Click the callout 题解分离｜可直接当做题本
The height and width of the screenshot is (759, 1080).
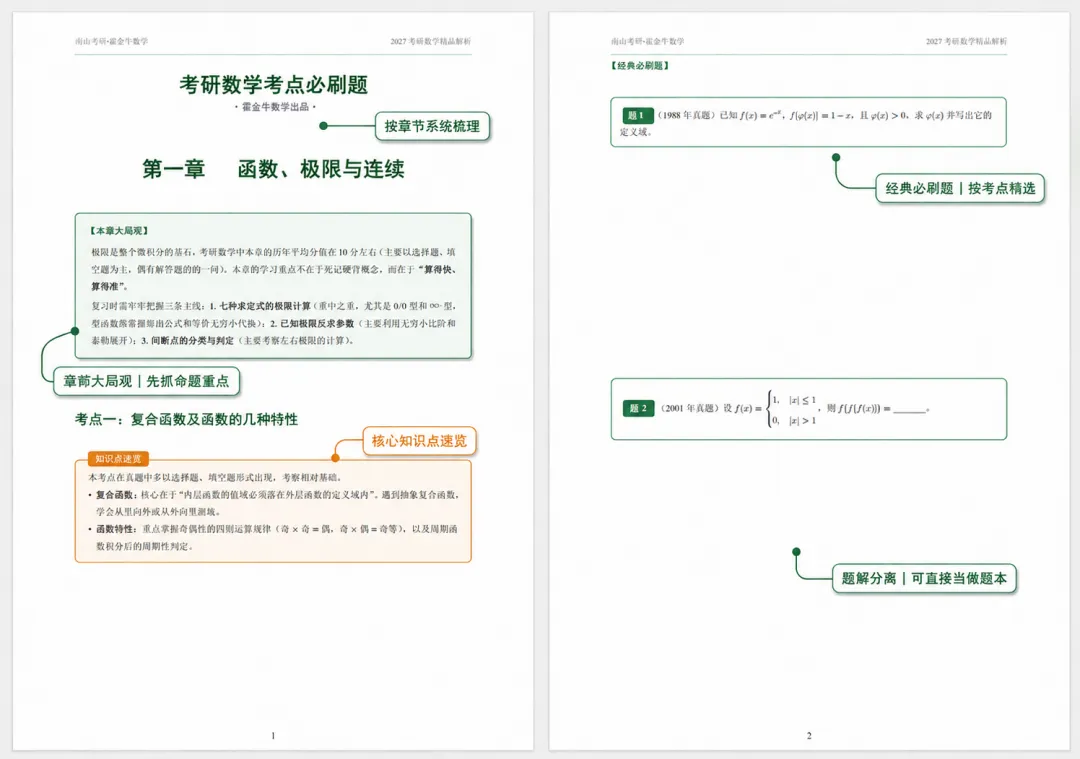click(924, 579)
